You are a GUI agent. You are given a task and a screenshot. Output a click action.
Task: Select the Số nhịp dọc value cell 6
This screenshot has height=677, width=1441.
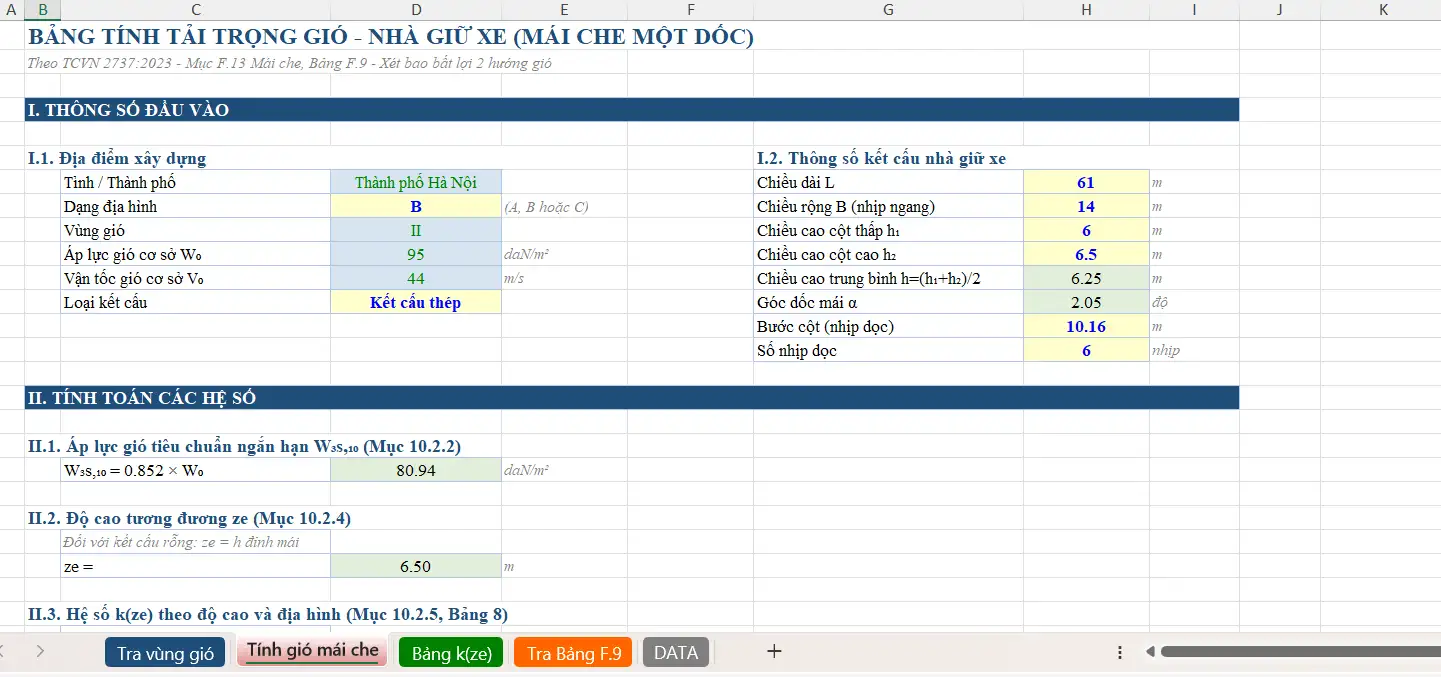(1086, 350)
